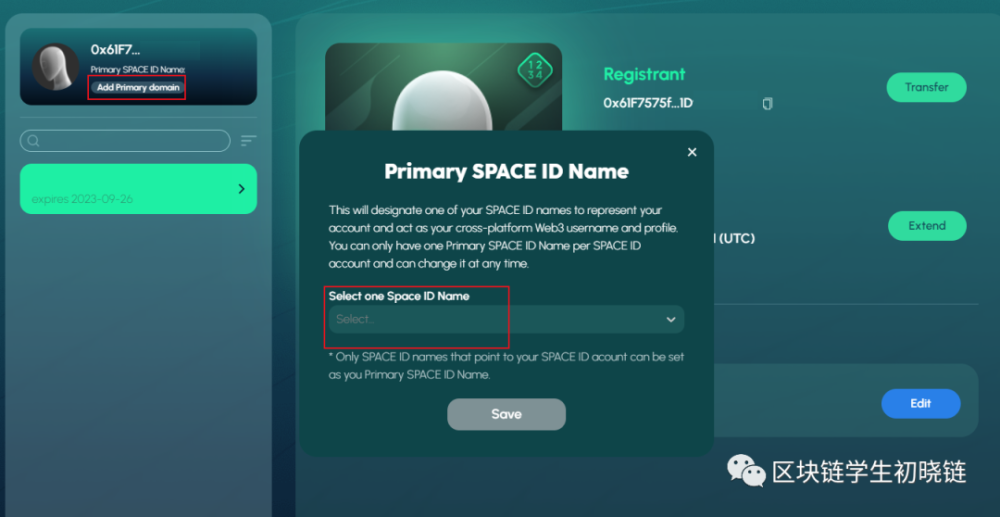The image size is (1000, 517).
Task: Click the sort filter icon beside search
Action: click(248, 141)
